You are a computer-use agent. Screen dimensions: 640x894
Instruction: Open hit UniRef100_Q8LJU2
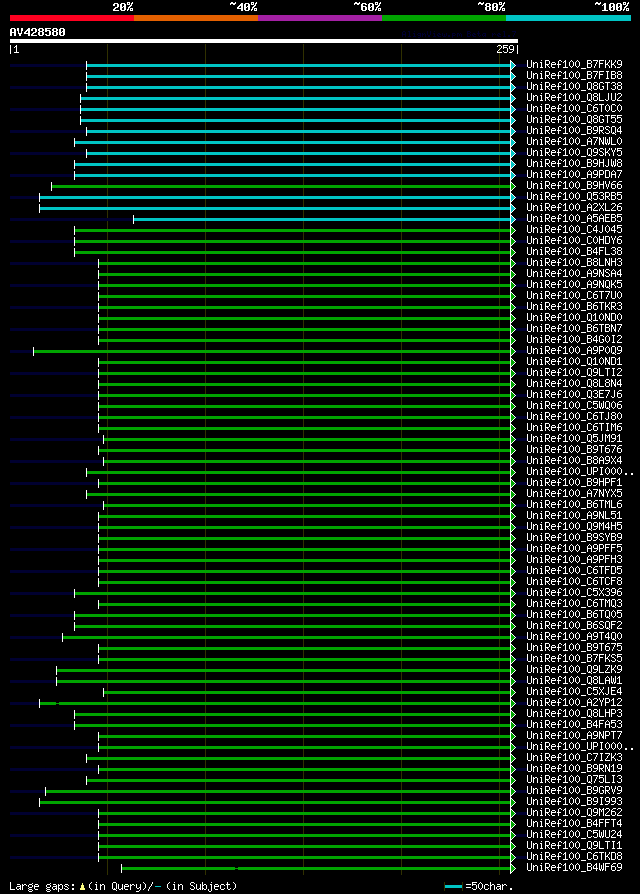coord(574,97)
